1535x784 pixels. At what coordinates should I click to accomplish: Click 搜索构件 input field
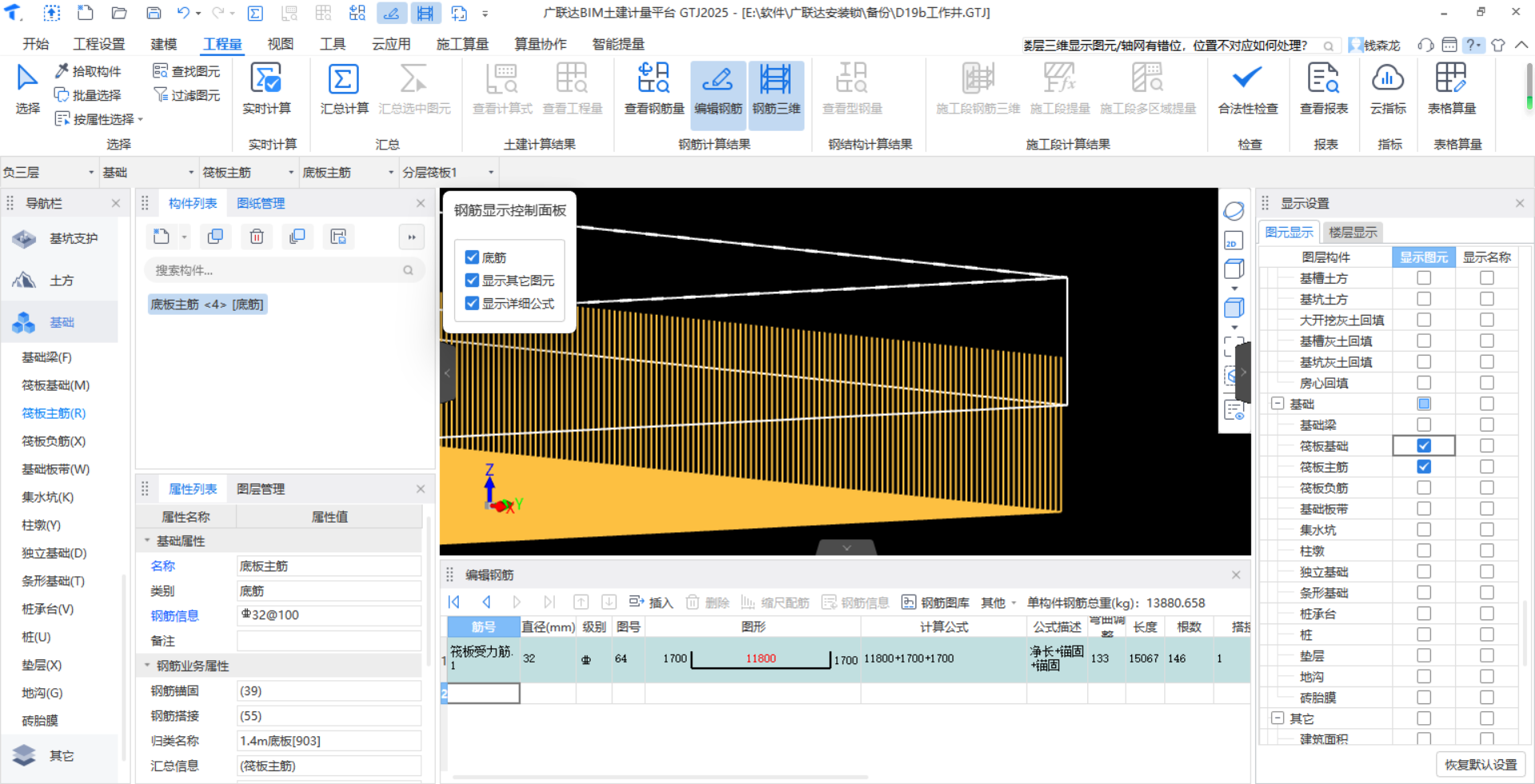tap(284, 270)
